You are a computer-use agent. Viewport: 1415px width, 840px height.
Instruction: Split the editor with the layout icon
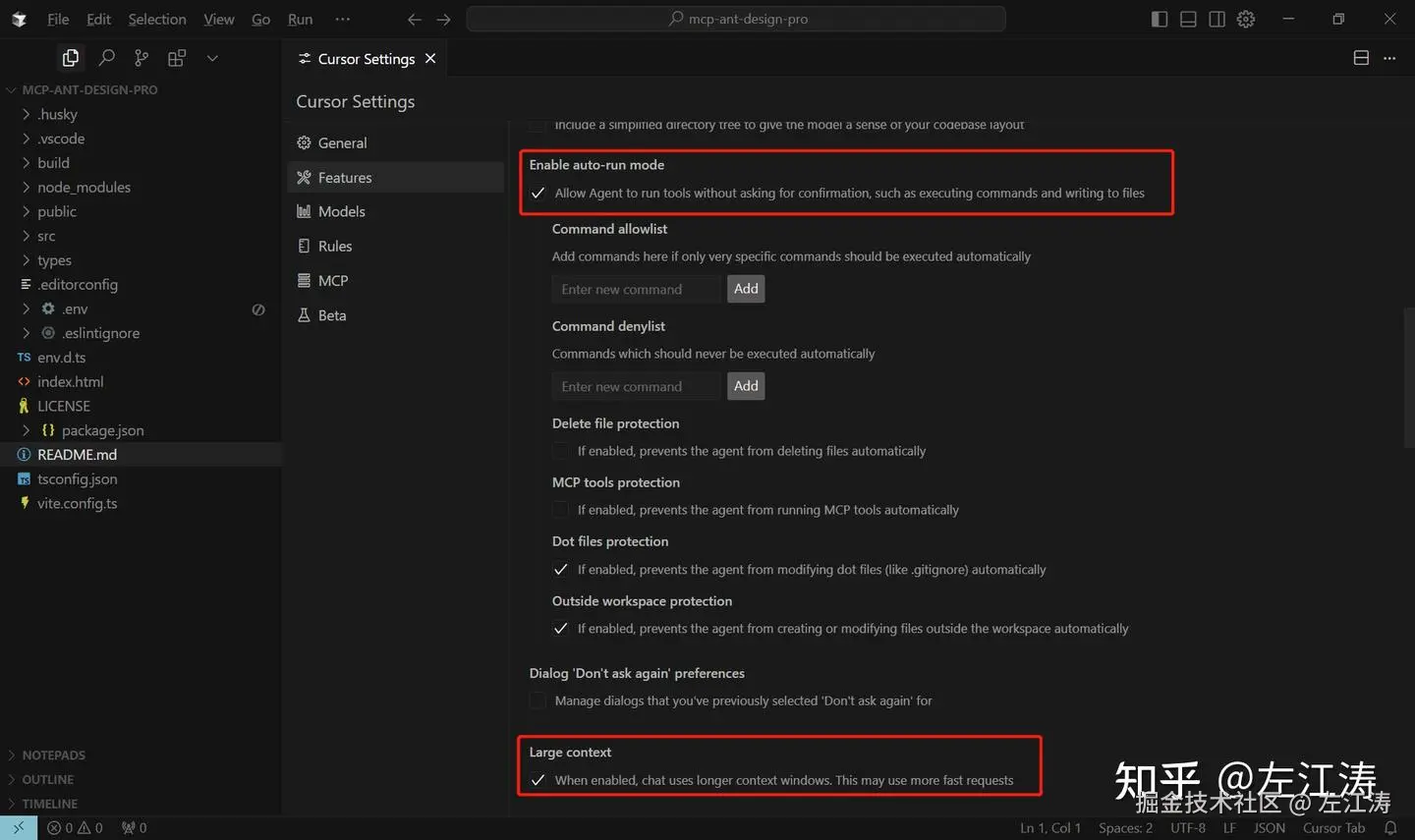(1361, 58)
